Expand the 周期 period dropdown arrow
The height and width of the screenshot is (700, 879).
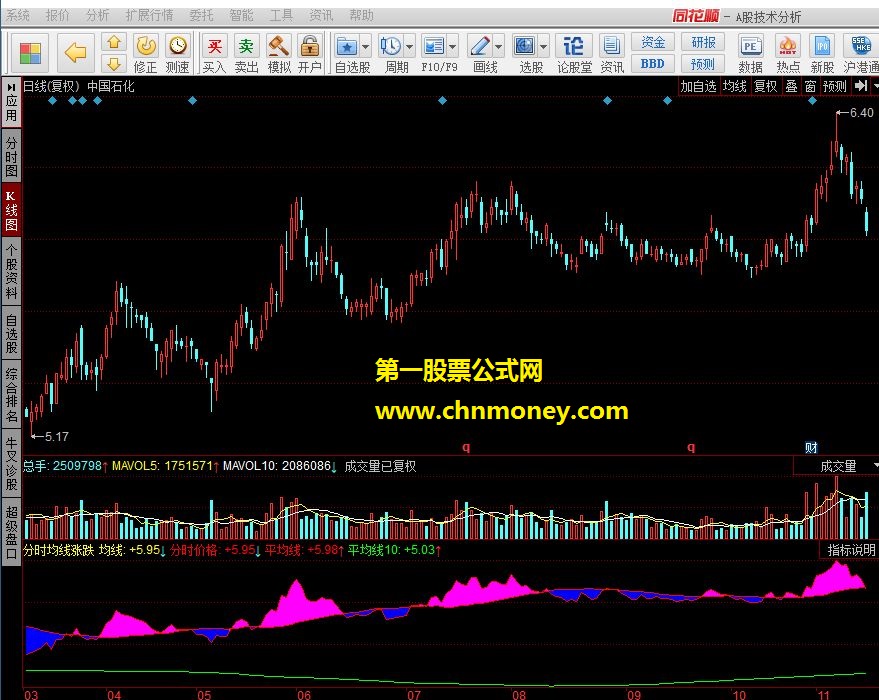(409, 47)
